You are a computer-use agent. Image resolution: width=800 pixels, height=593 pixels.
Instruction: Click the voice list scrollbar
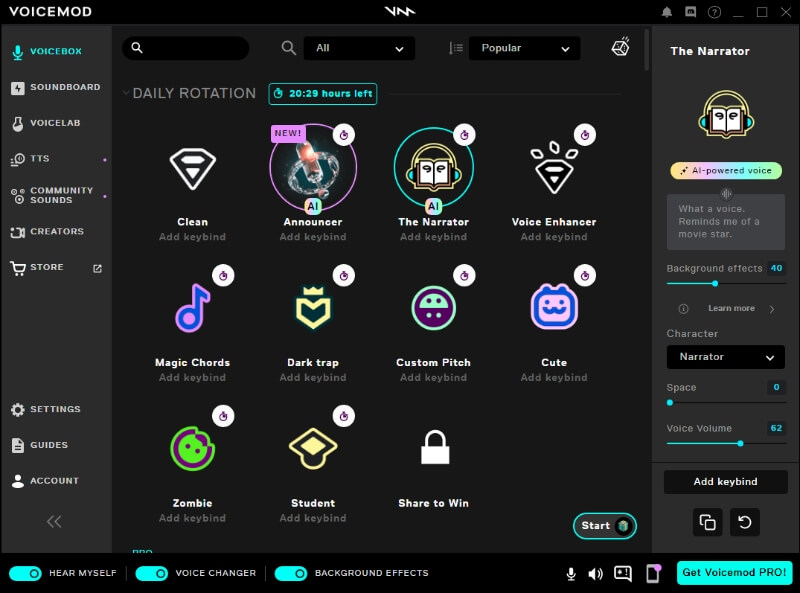pos(646,50)
